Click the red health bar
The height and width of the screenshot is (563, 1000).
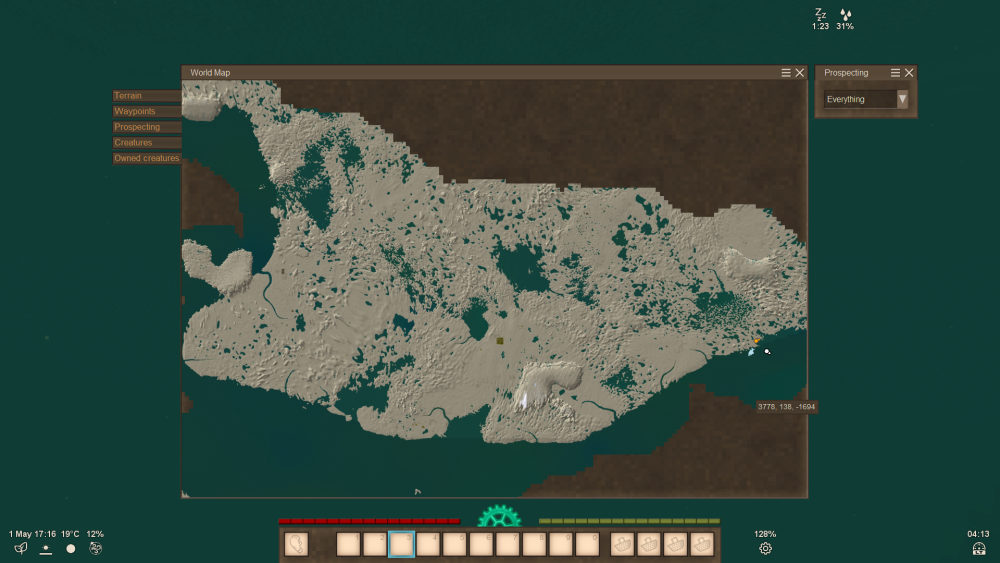(369, 521)
